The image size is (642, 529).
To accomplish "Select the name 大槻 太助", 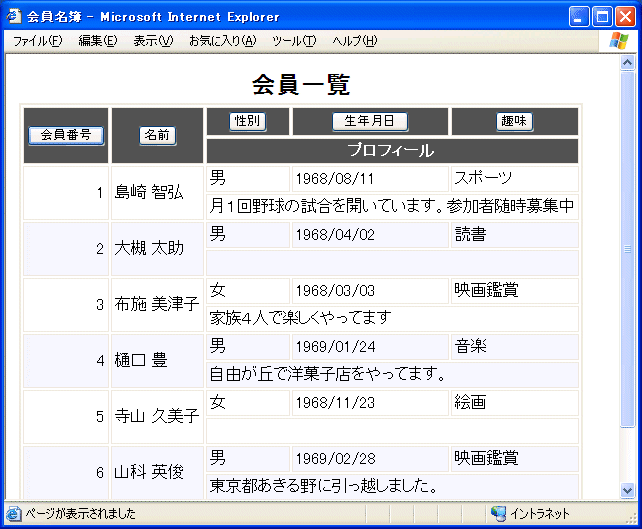I will click(149, 248).
